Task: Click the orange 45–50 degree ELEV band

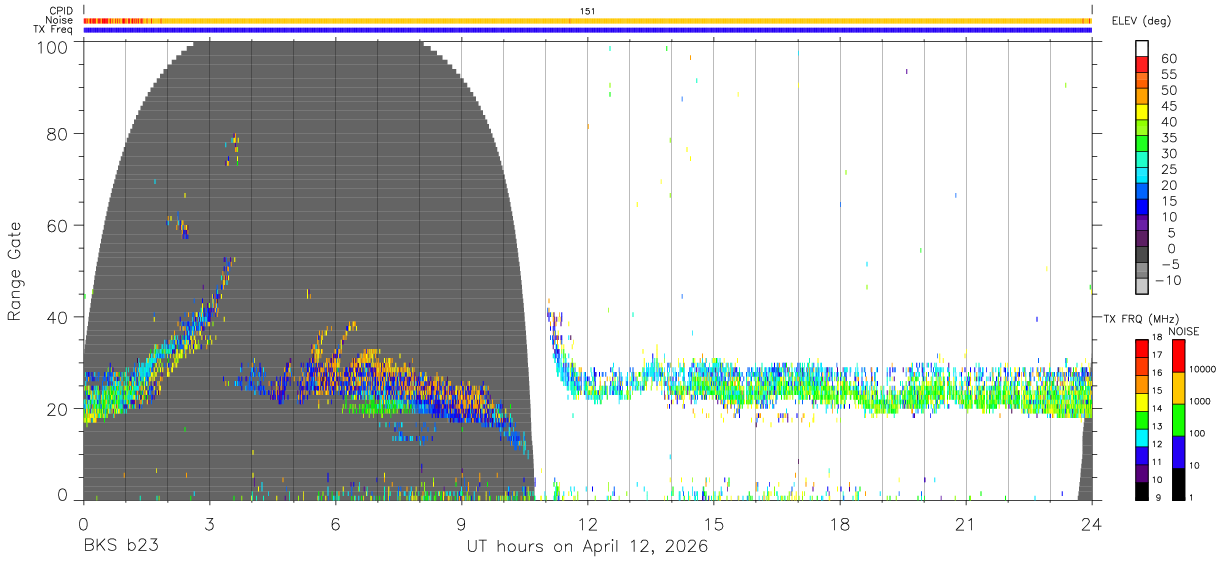Action: click(1141, 96)
